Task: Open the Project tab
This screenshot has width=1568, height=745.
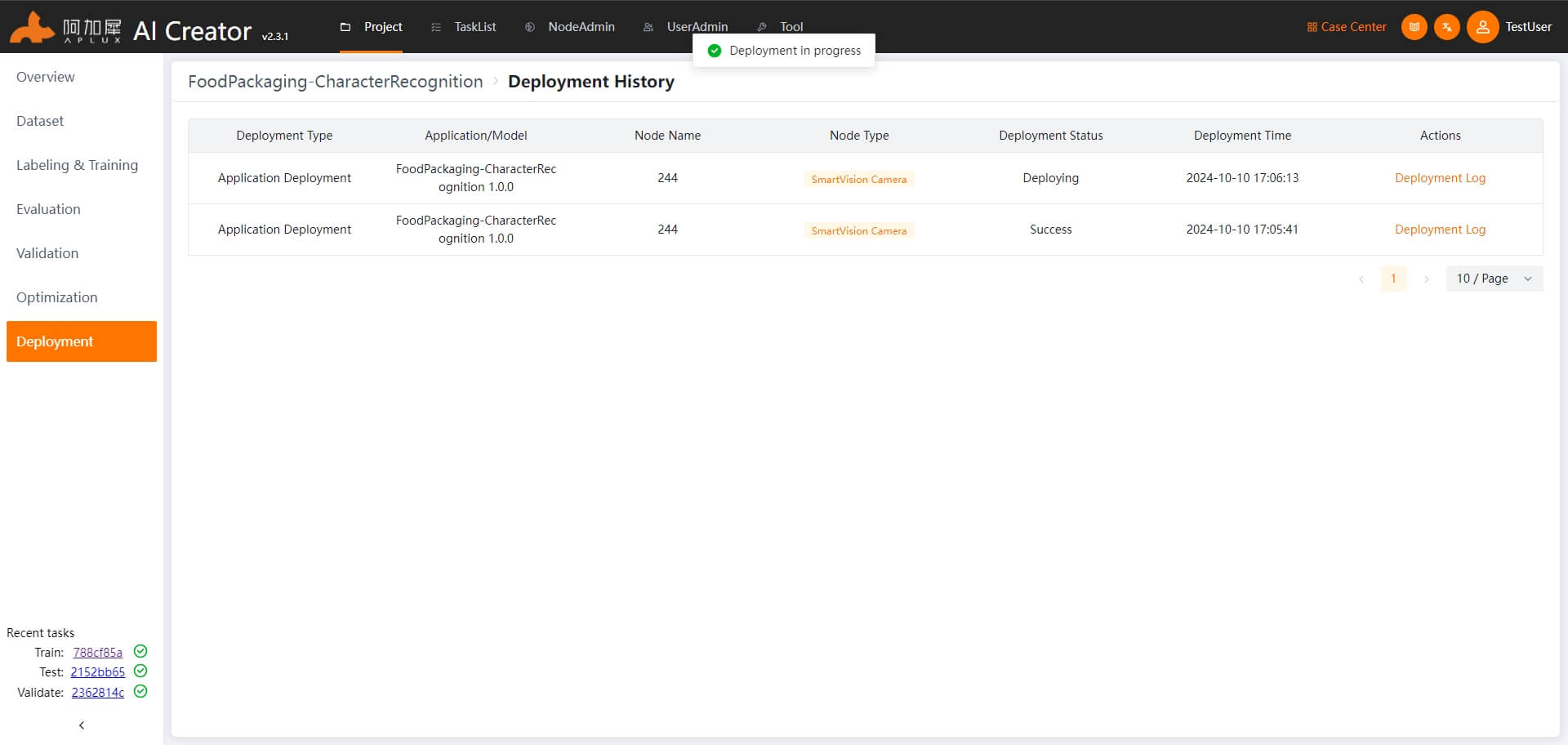Action: point(371,27)
